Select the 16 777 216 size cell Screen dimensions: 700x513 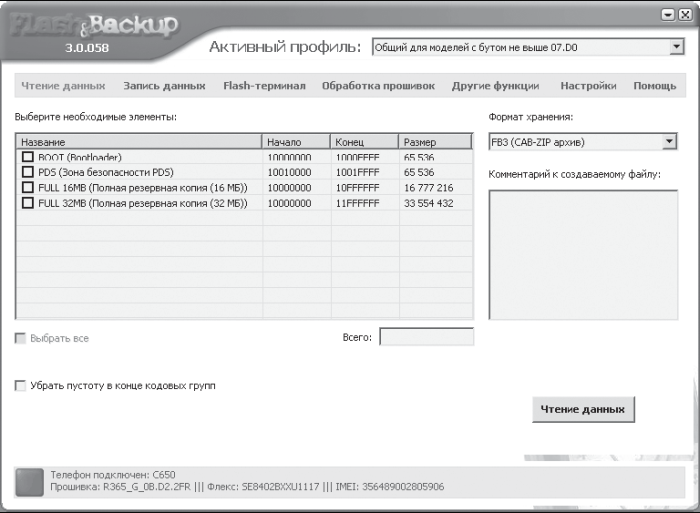429,188
